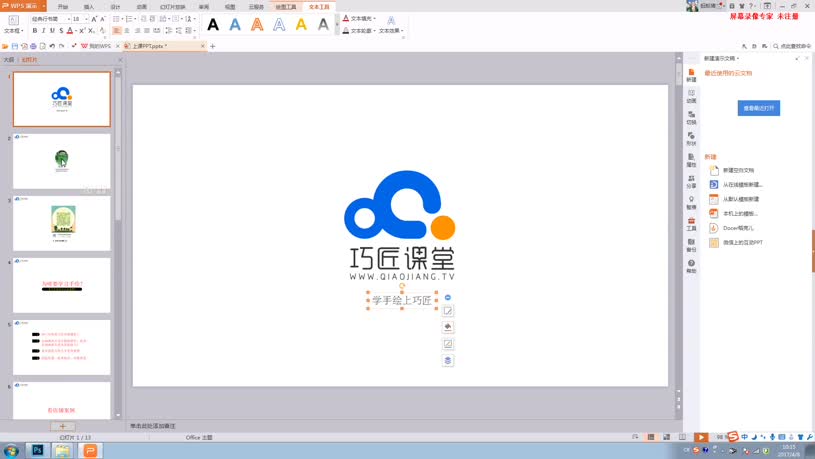Click the open folder quick-access icon
The height and width of the screenshot is (459, 815).
(x=5, y=46)
